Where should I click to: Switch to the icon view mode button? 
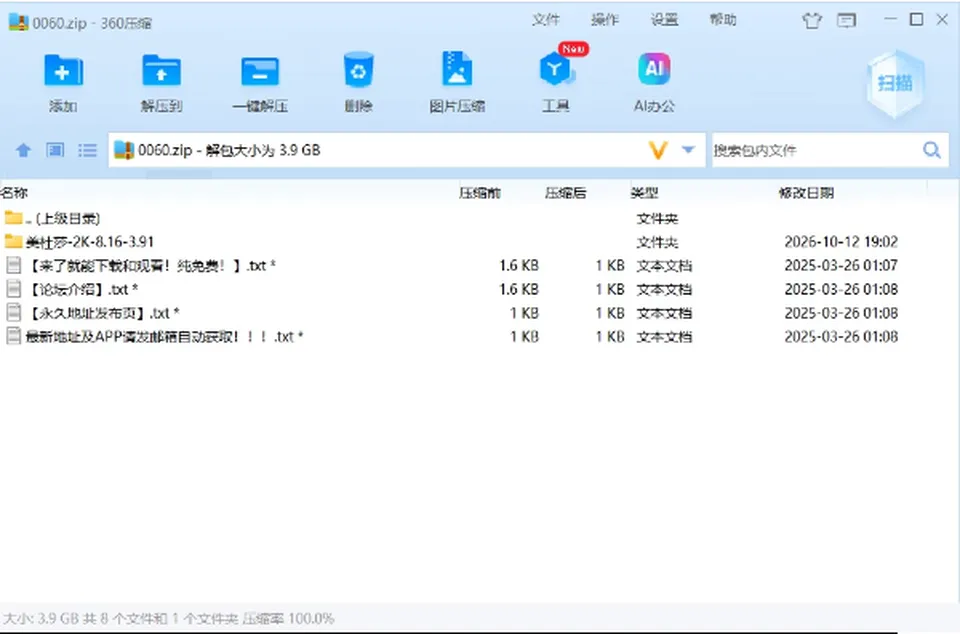55,150
